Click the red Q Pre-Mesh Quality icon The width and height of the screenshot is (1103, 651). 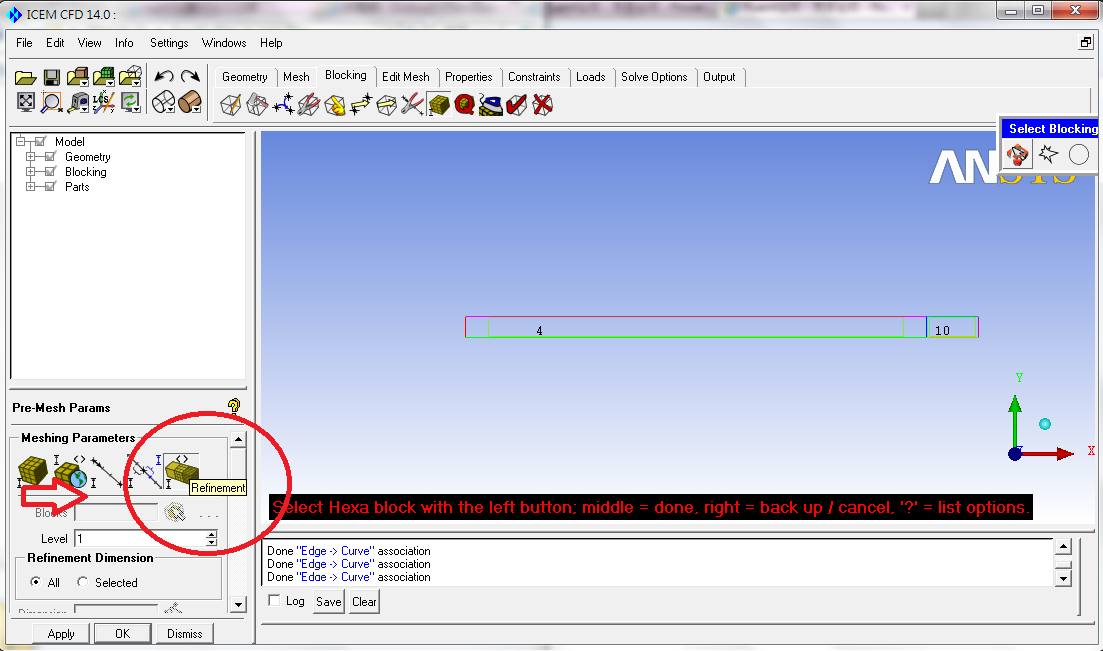[464, 104]
